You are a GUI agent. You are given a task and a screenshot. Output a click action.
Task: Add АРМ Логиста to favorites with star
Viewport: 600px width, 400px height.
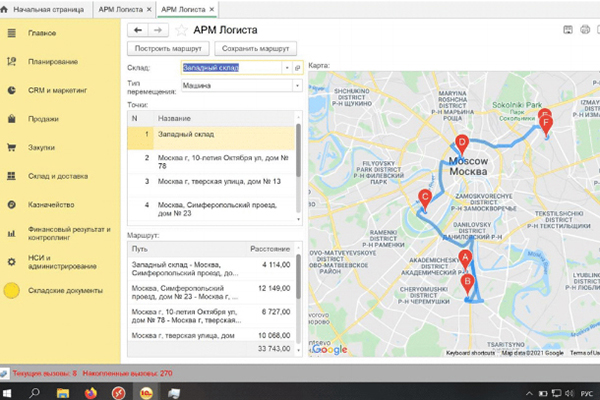[181, 30]
